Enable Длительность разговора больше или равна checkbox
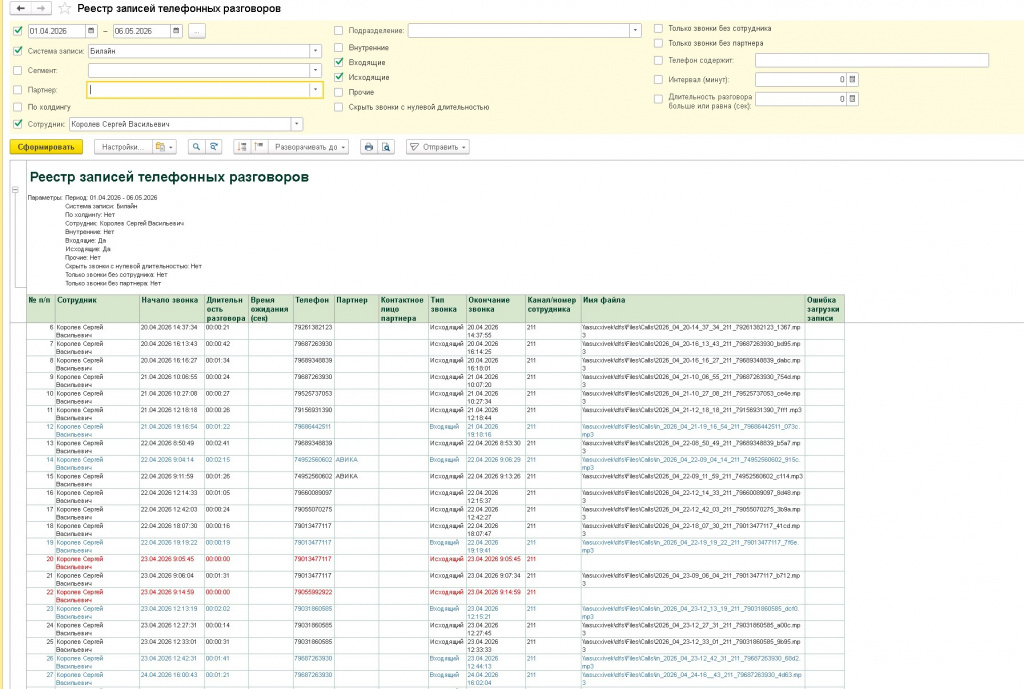The image size is (1024, 689). (x=658, y=99)
